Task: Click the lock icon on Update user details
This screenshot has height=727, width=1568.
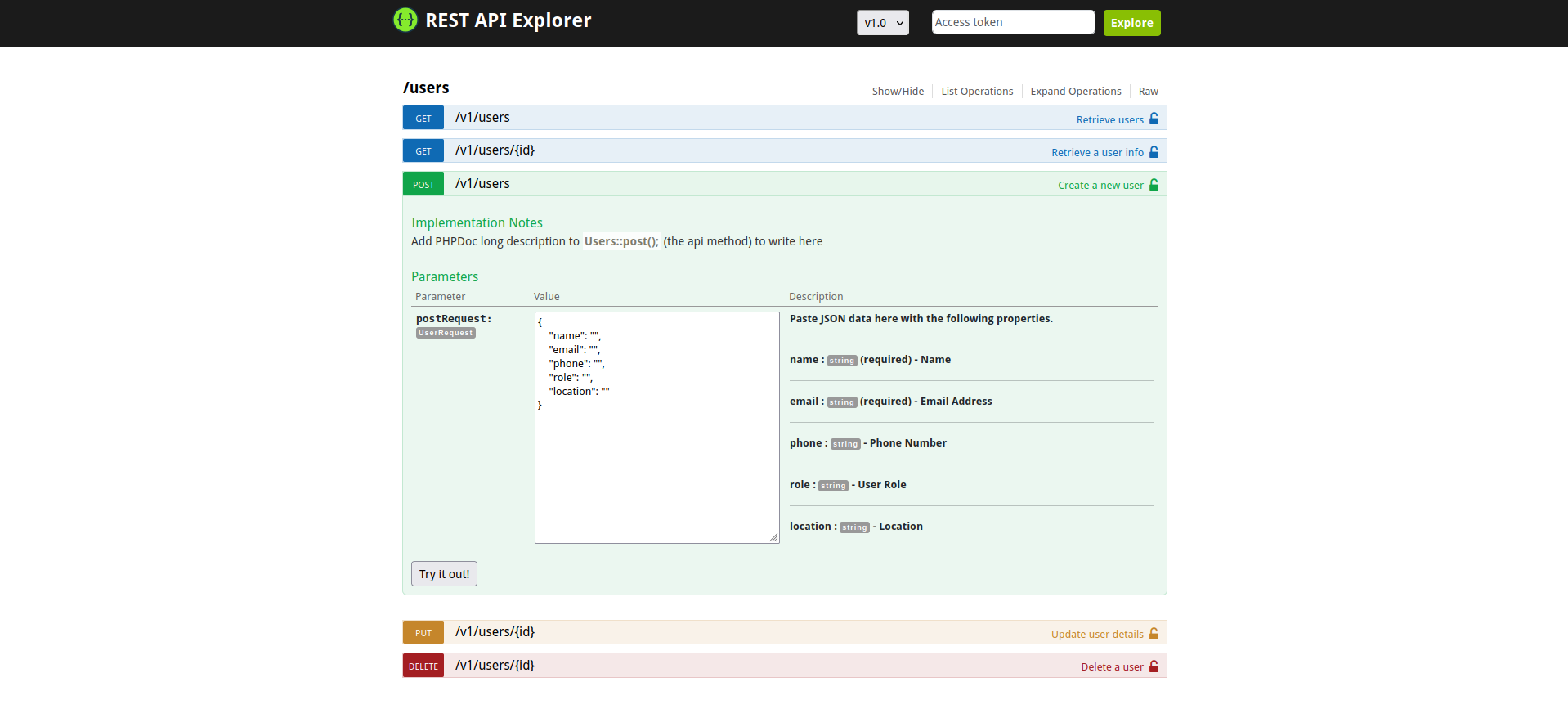Action: pyautogui.click(x=1154, y=634)
